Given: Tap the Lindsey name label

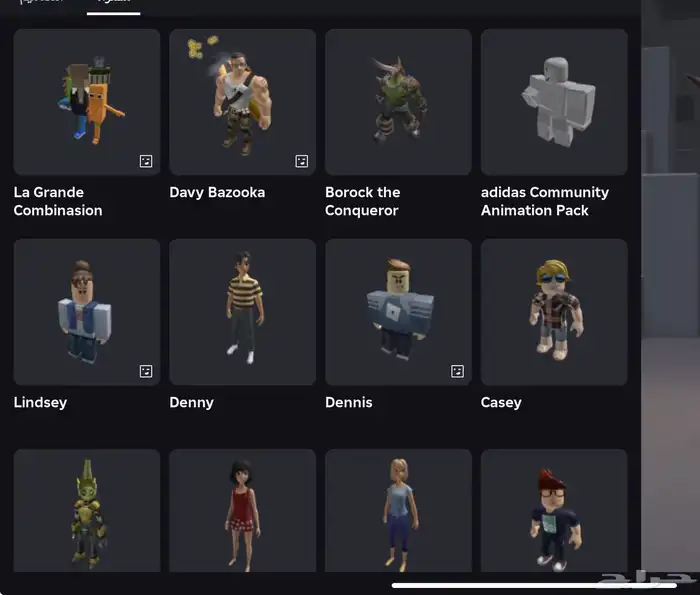Looking at the screenshot, I should pyautogui.click(x=40, y=402).
